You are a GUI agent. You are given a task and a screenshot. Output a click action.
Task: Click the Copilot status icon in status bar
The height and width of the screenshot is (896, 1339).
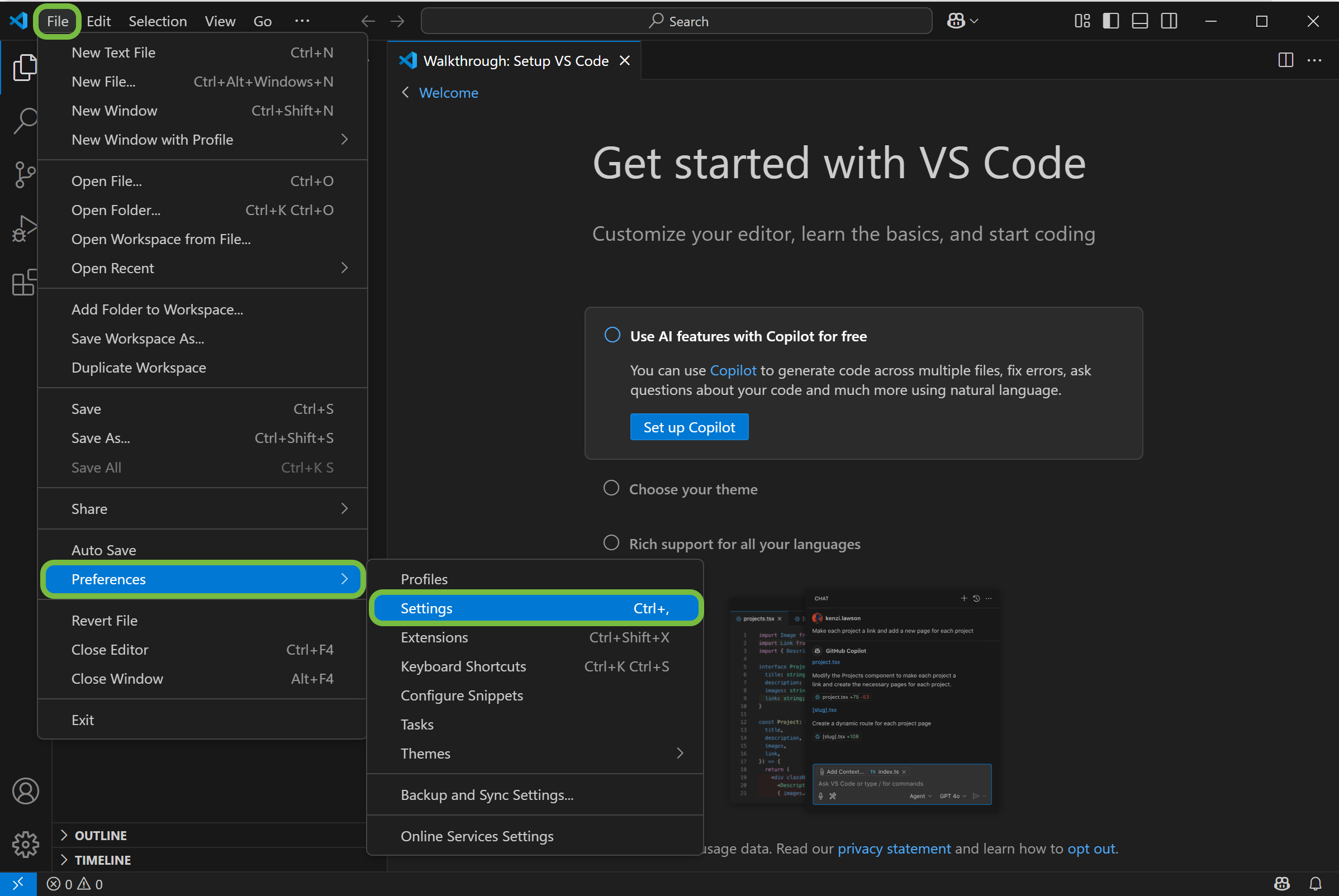click(x=1283, y=884)
